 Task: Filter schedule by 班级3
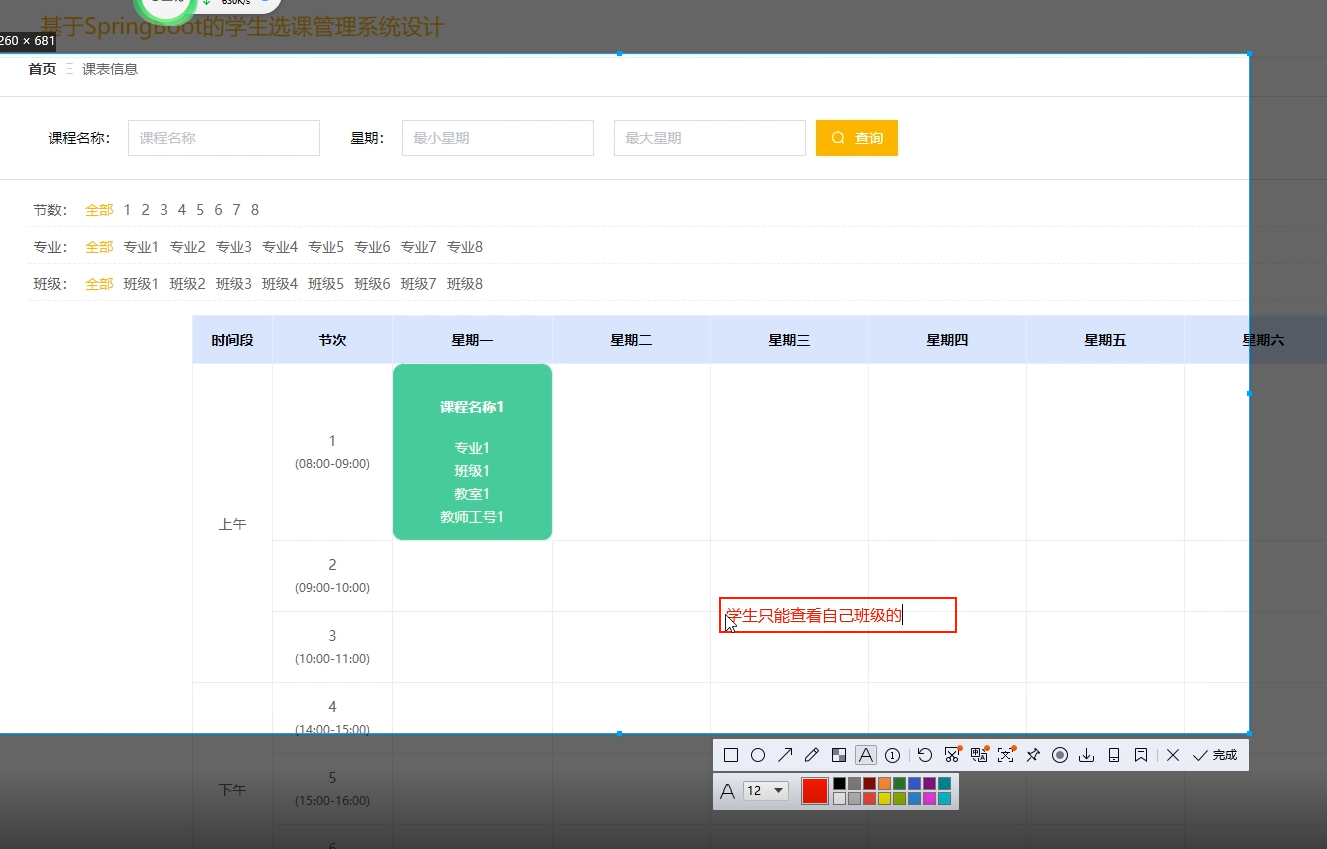point(234,284)
